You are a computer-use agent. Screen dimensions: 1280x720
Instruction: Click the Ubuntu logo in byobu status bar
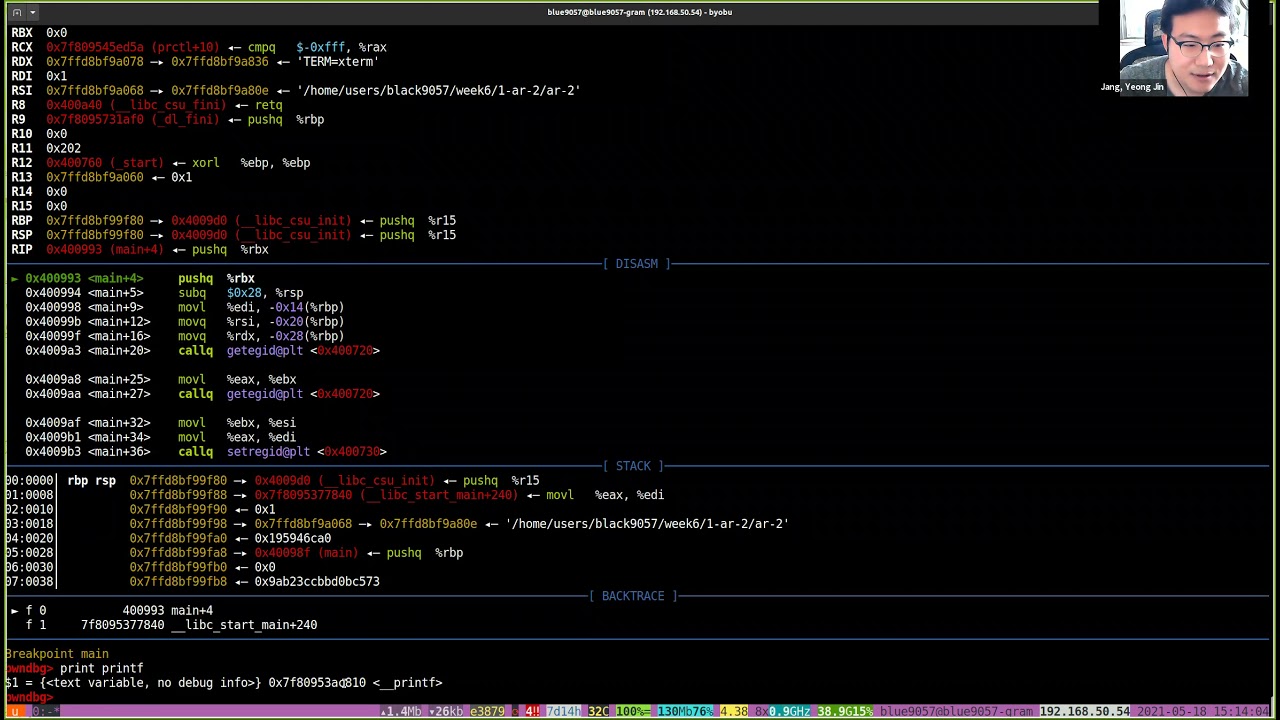[x=14, y=711]
